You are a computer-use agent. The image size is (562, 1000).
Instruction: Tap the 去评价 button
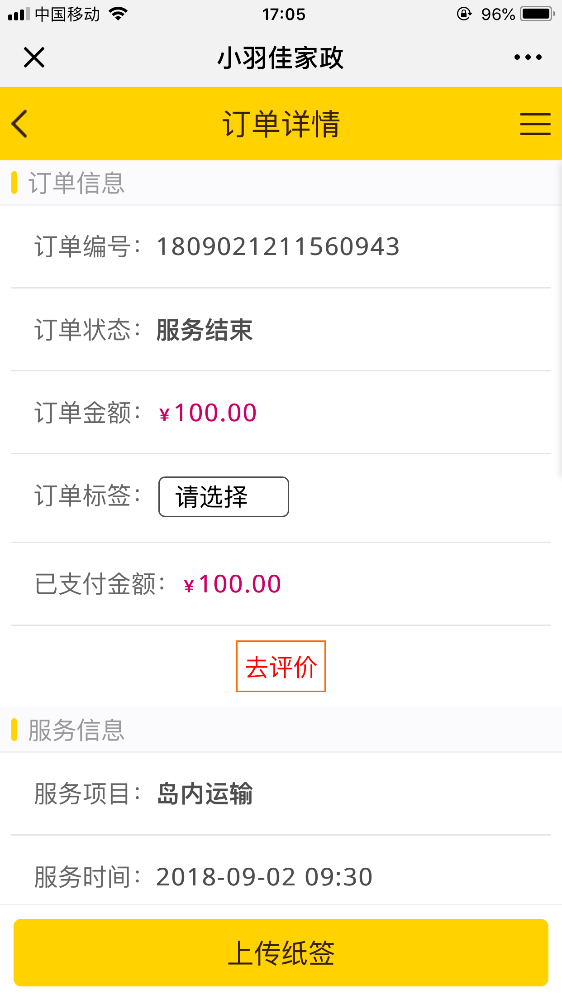[x=281, y=666]
